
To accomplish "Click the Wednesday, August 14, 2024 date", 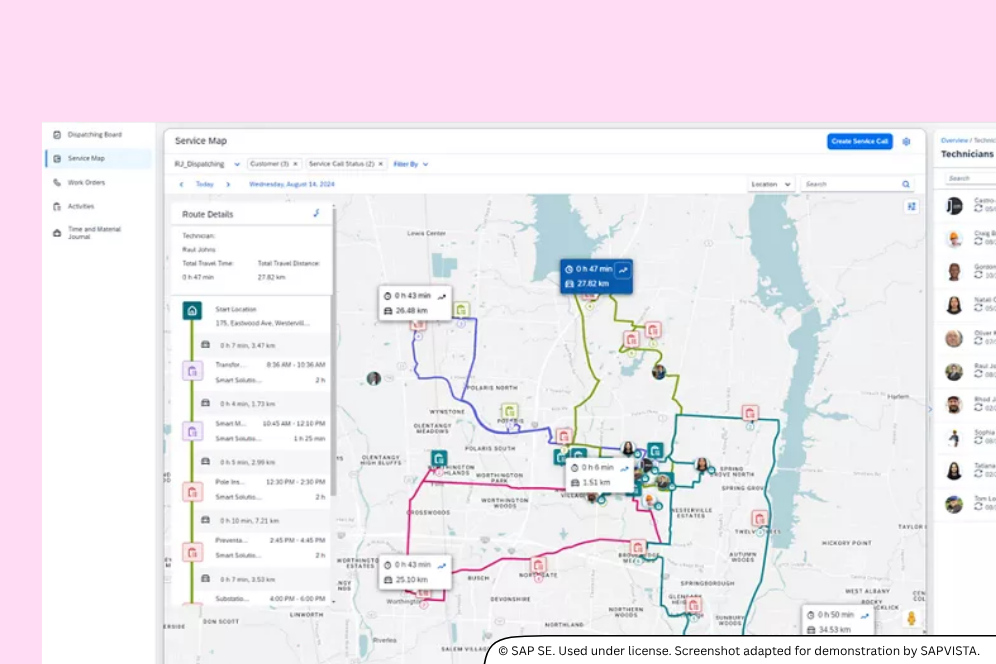I will [292, 184].
